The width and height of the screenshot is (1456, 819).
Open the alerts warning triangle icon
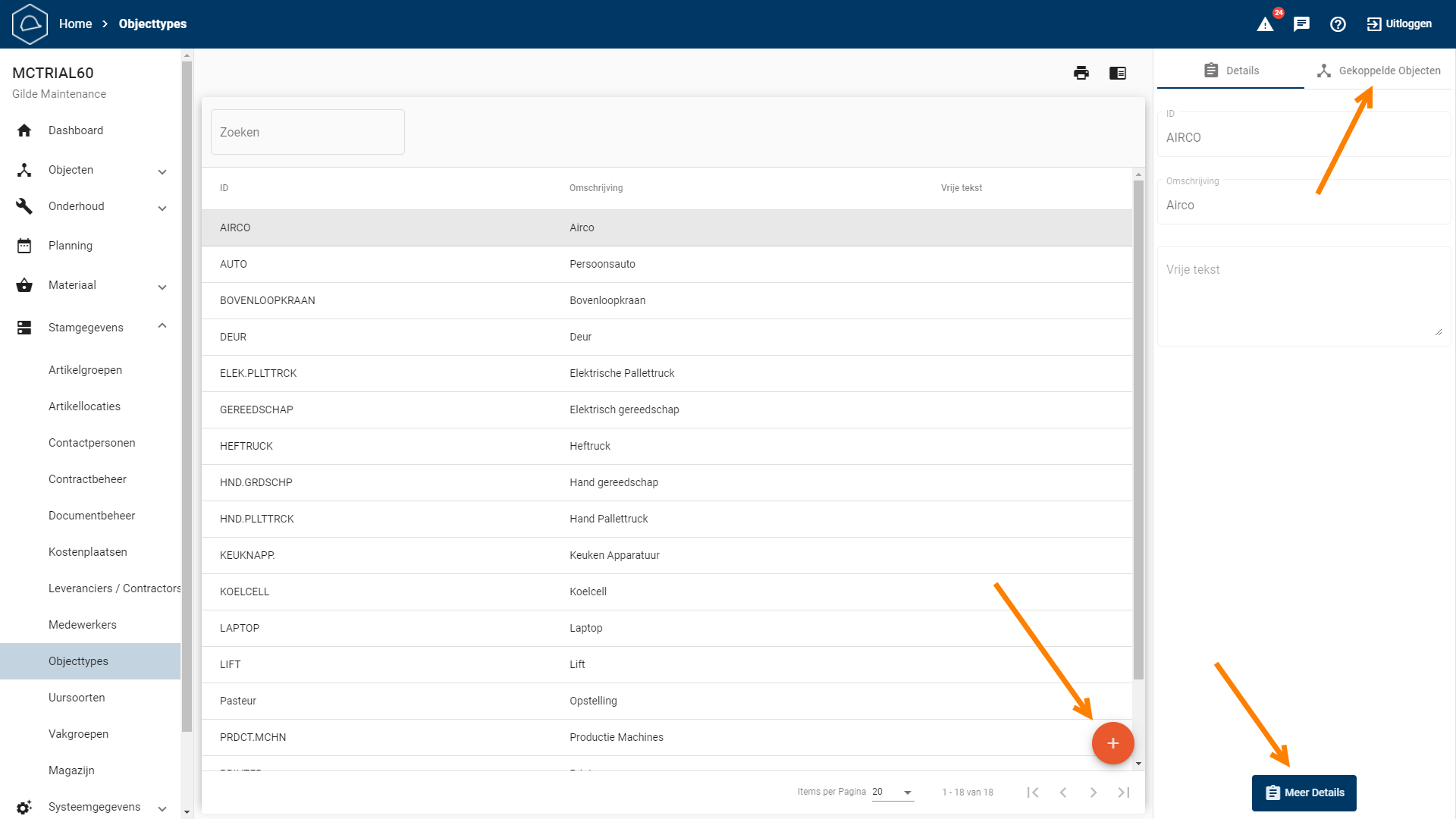[x=1265, y=24]
